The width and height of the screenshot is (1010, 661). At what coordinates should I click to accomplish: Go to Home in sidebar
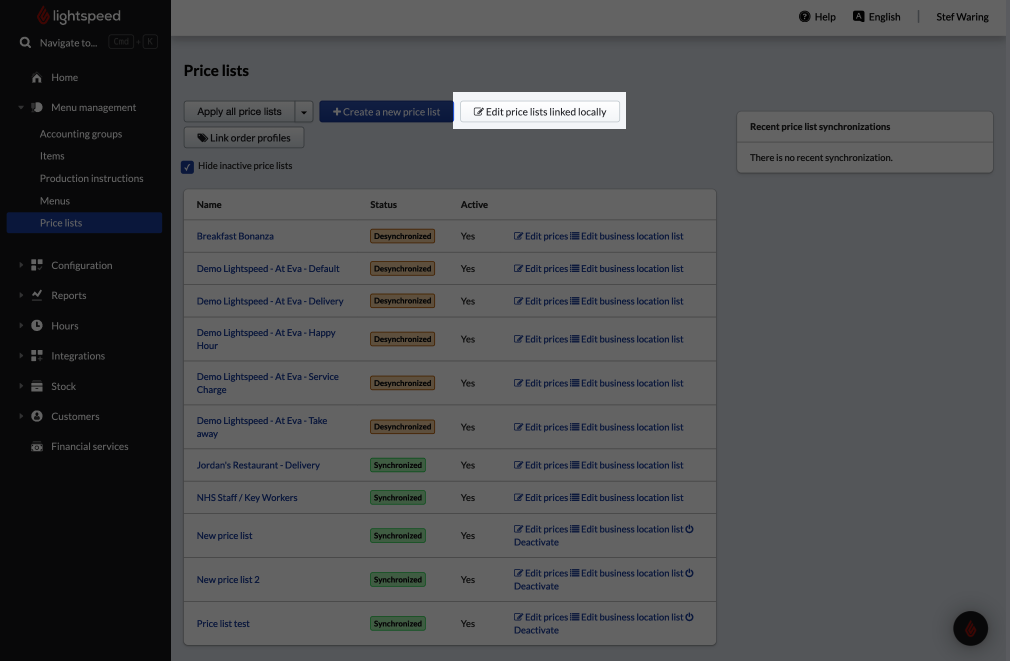[x=64, y=77]
